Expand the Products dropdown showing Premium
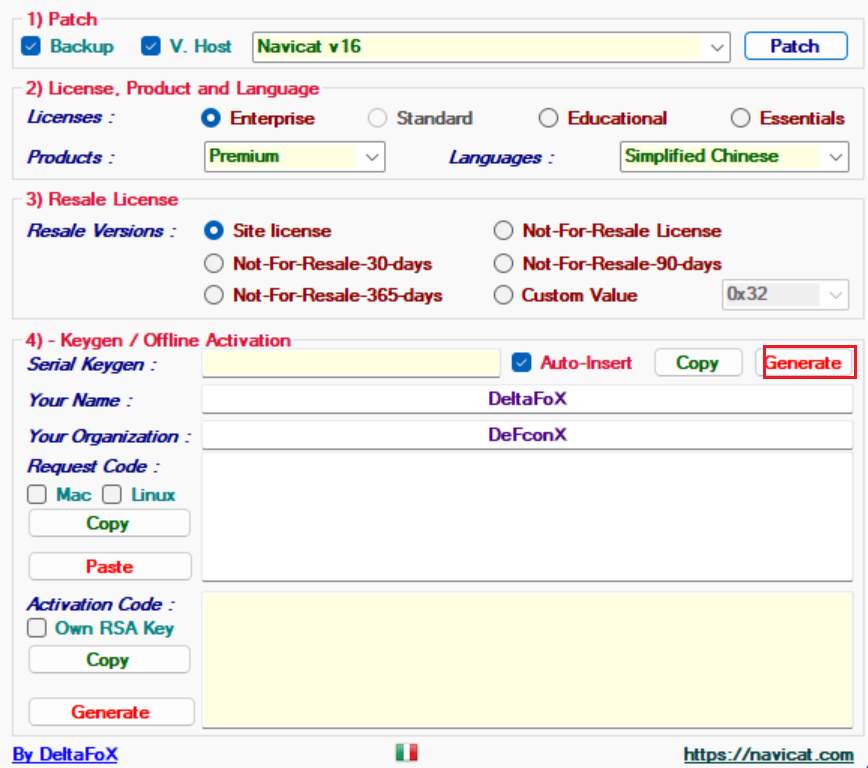This screenshot has height=768, width=868. point(373,157)
